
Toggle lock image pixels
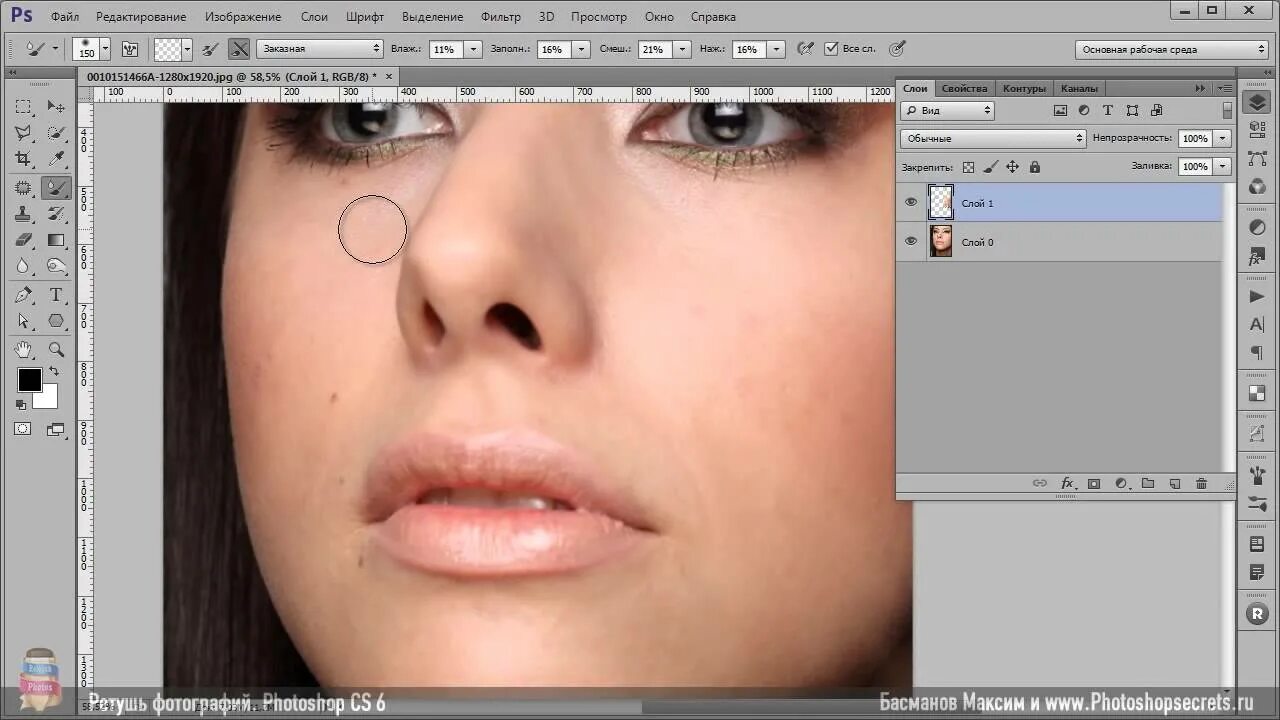click(992, 167)
